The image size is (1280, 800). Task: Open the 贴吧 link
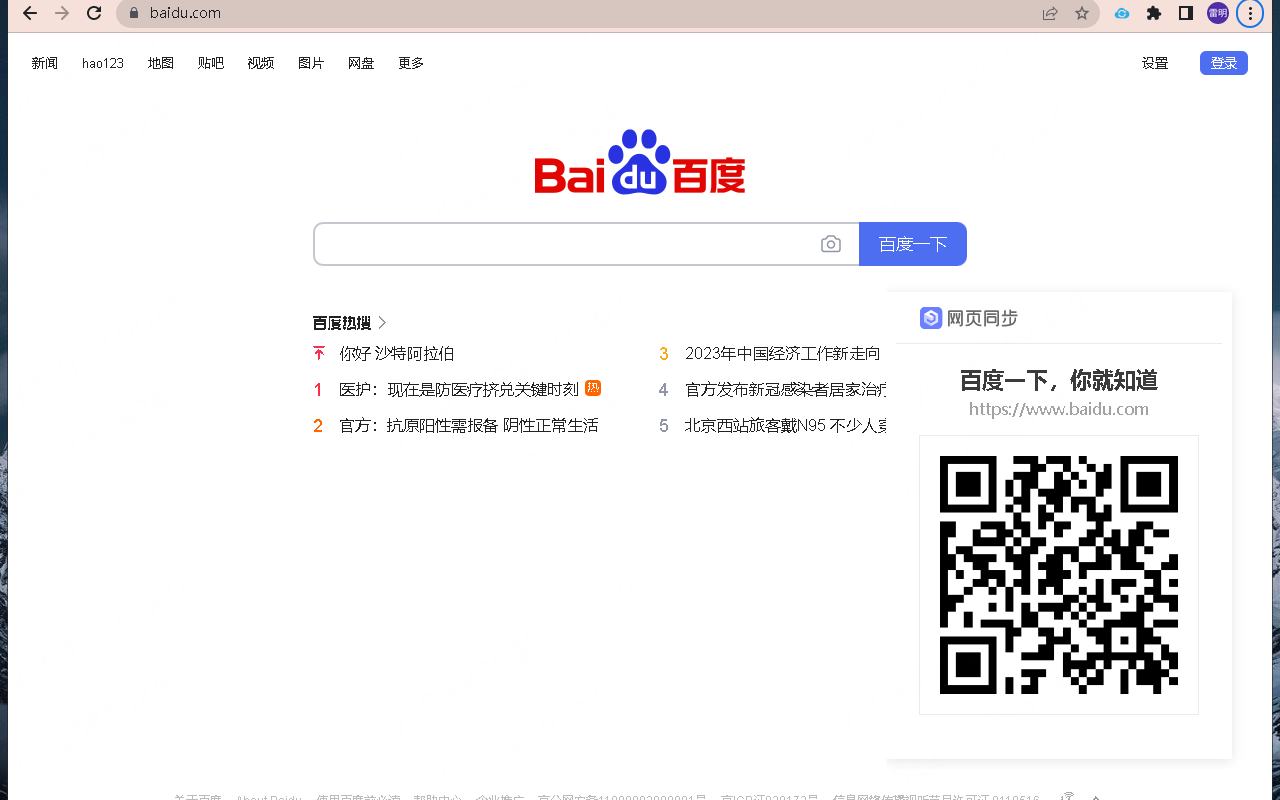click(x=211, y=63)
